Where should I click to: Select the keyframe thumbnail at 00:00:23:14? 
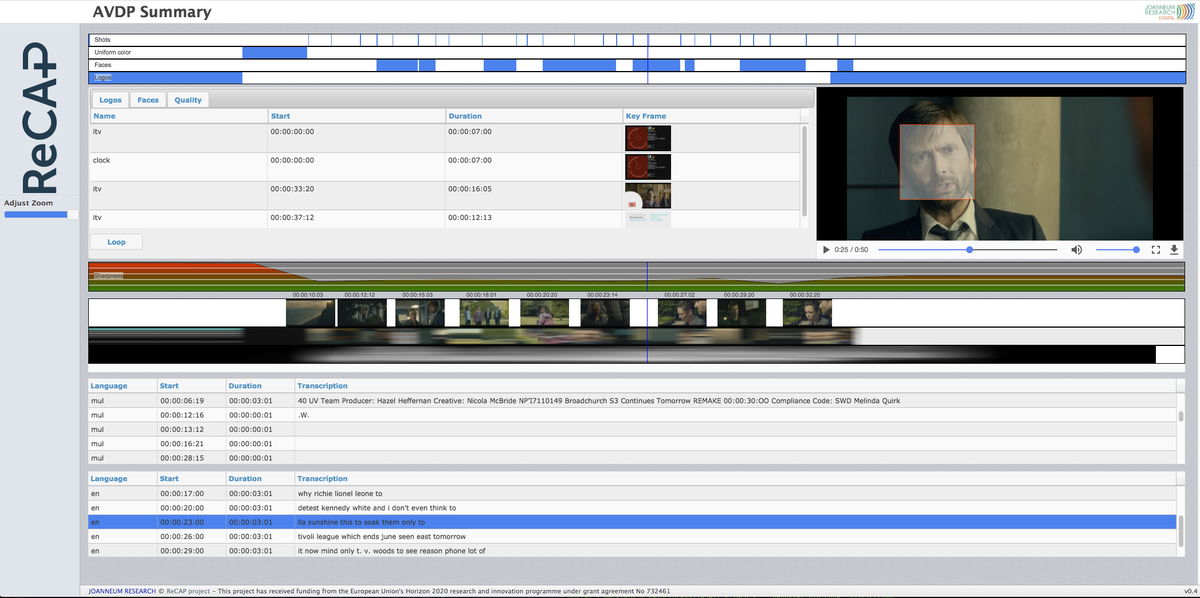tap(604, 313)
